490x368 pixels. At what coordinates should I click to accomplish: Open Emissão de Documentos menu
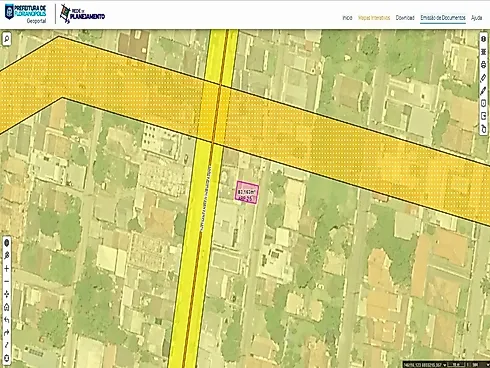pyautogui.click(x=443, y=18)
